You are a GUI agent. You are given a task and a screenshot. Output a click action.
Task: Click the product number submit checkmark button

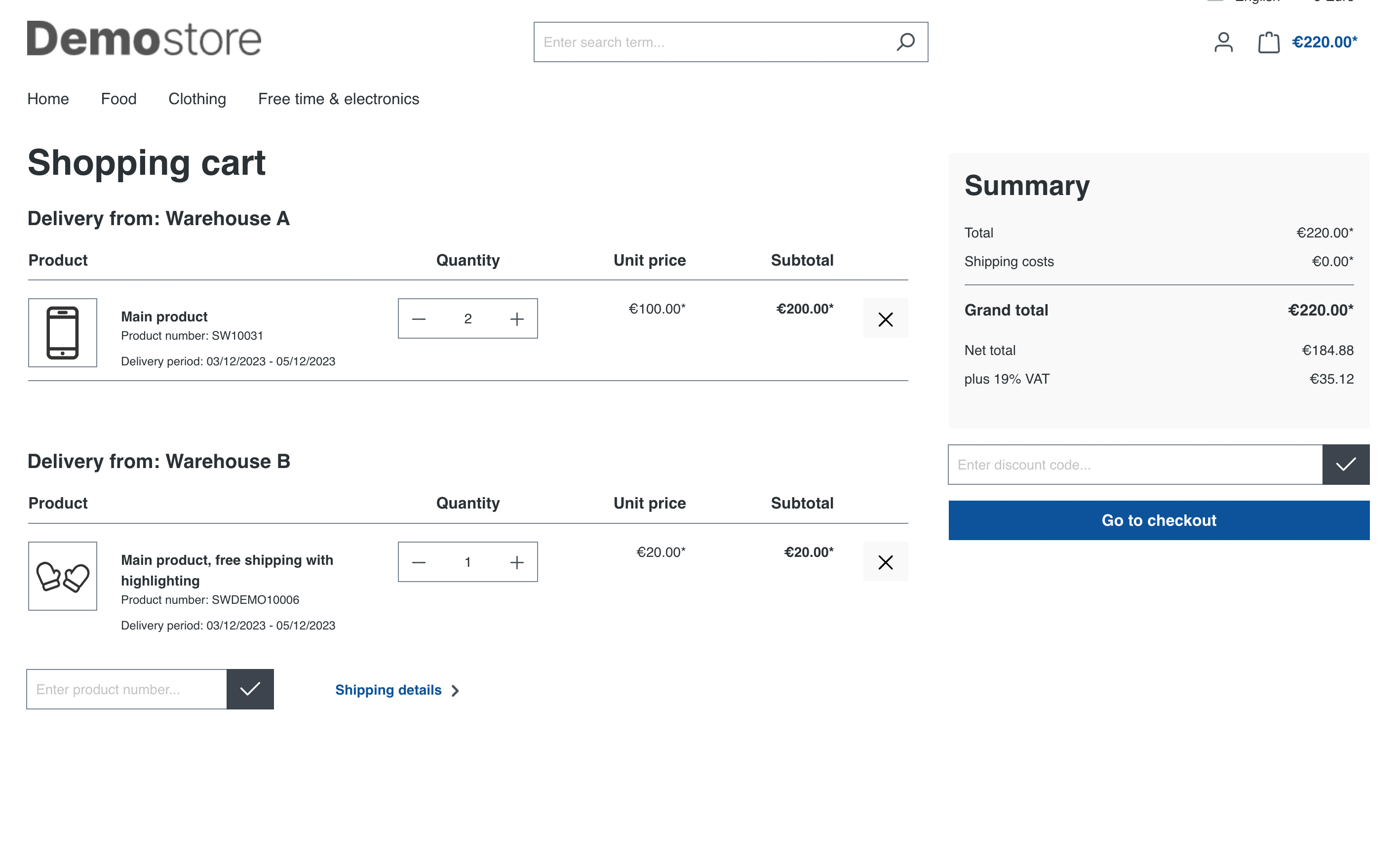[x=250, y=689]
